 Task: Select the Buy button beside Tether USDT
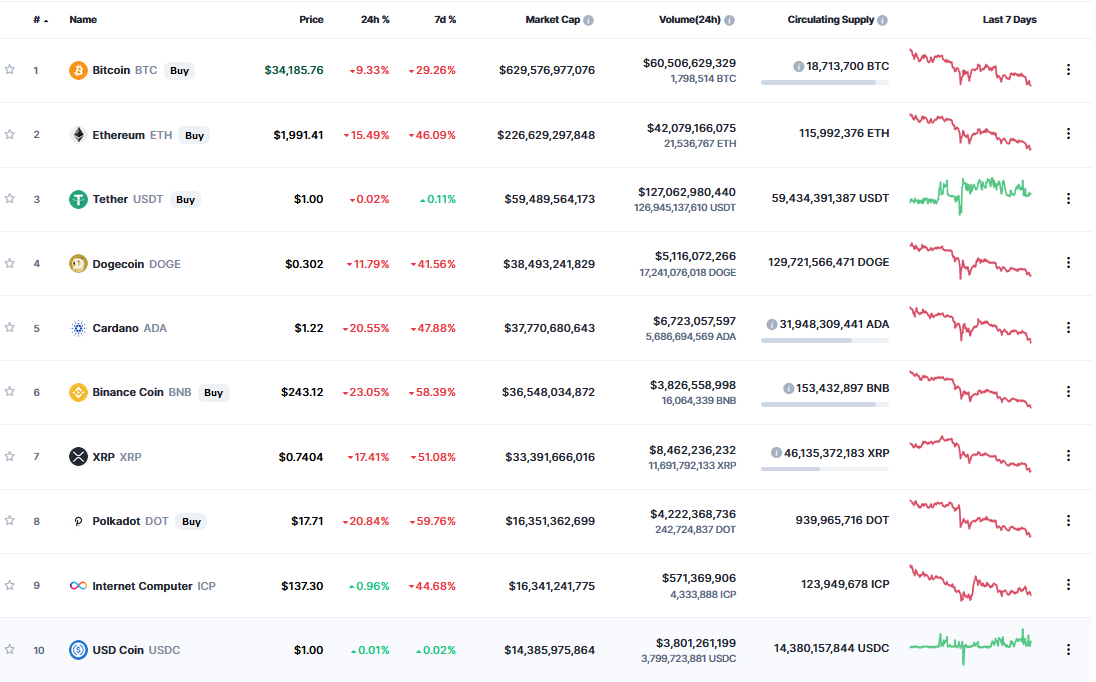(x=185, y=200)
